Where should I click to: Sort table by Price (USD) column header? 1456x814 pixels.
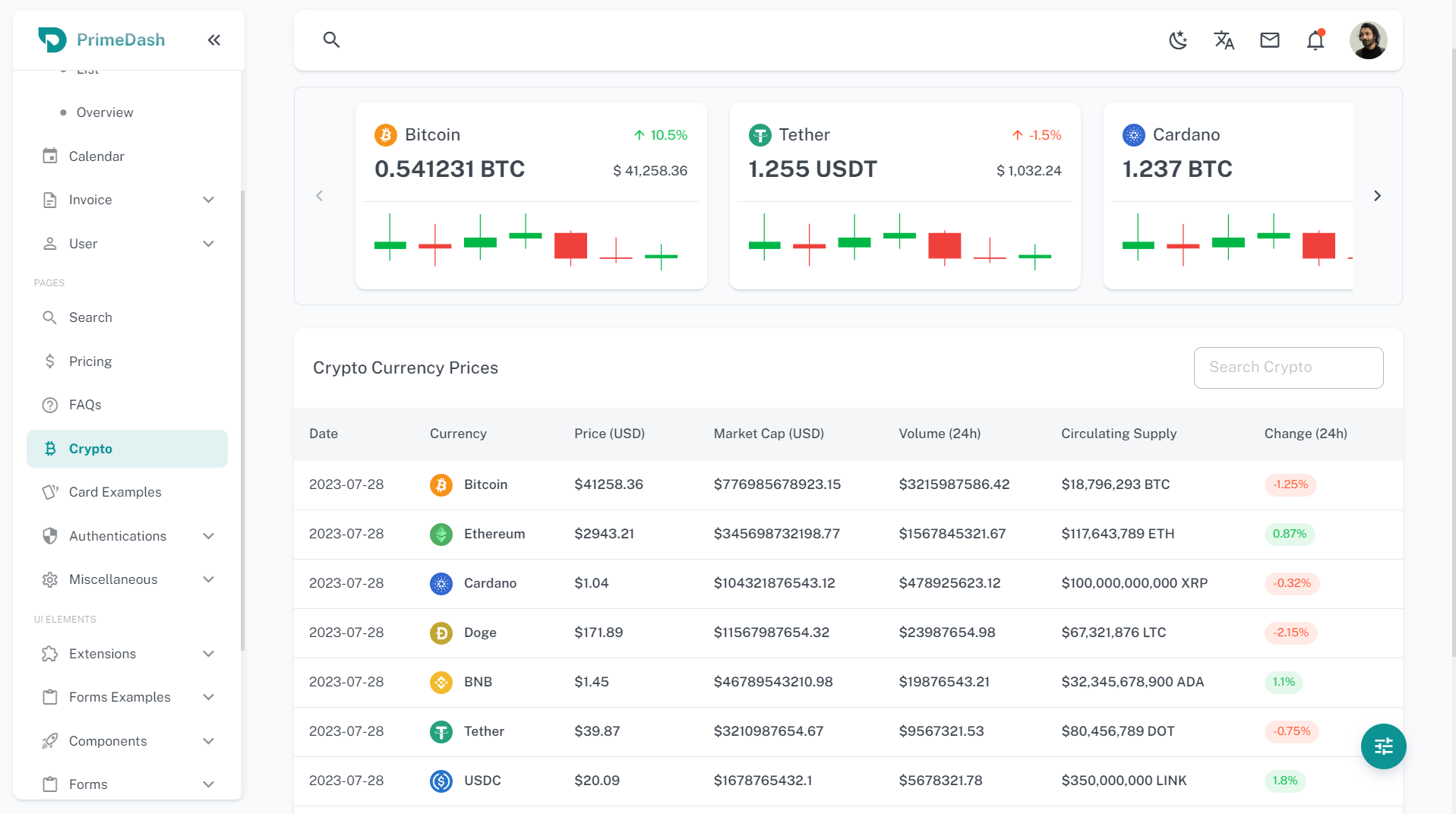(x=609, y=434)
